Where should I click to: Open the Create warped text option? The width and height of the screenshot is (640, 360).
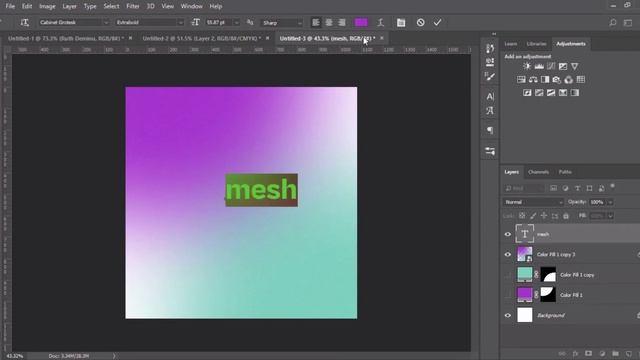click(380, 22)
